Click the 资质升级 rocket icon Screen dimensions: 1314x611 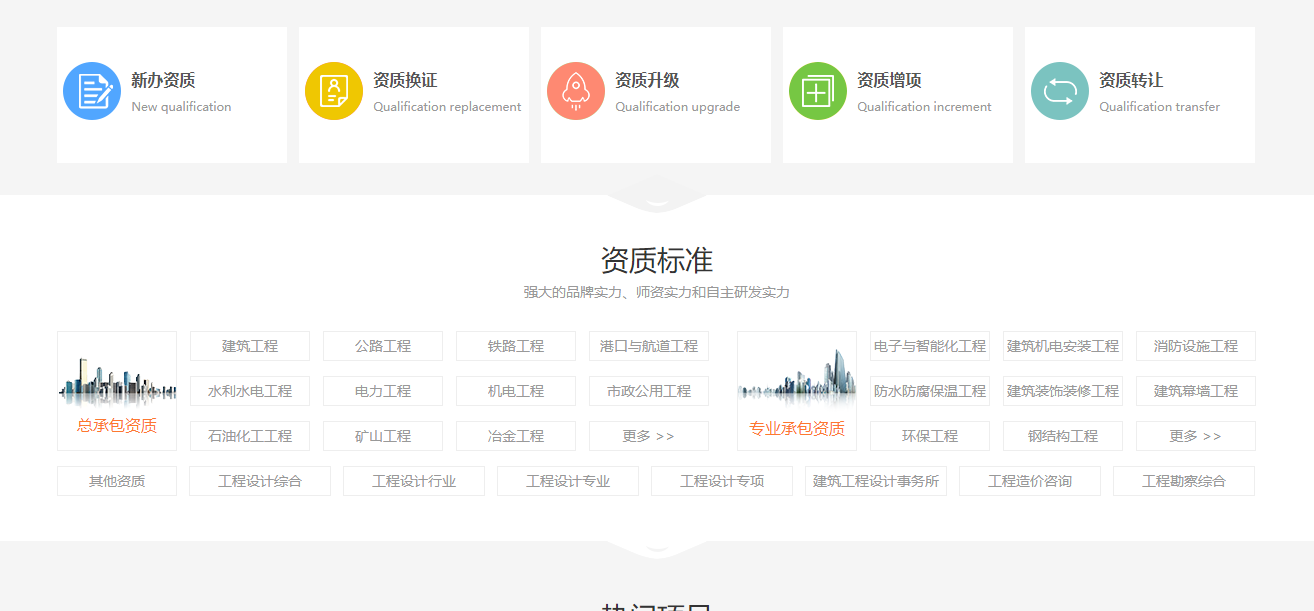(575, 90)
